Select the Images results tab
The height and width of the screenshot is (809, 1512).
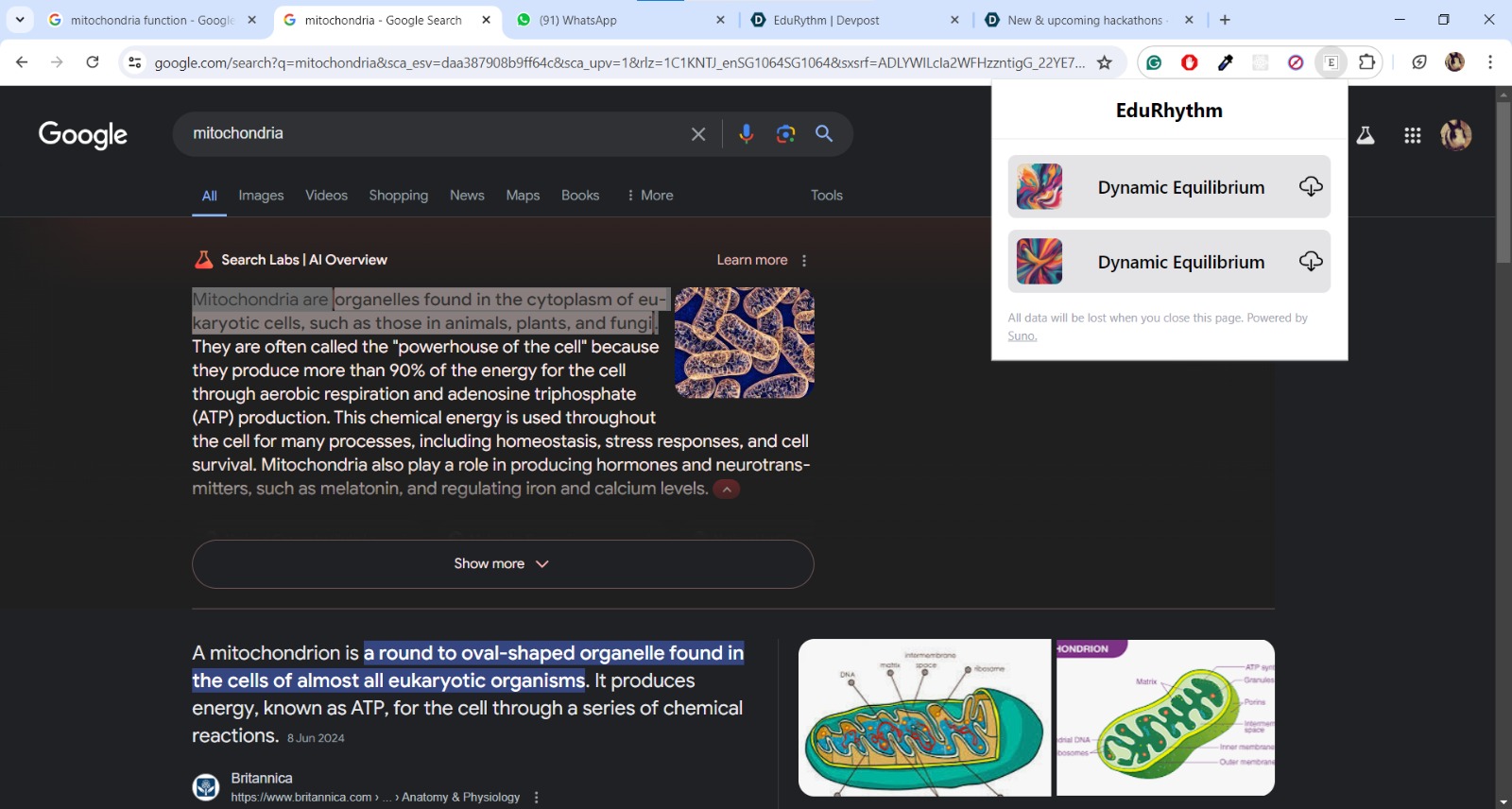261,196
